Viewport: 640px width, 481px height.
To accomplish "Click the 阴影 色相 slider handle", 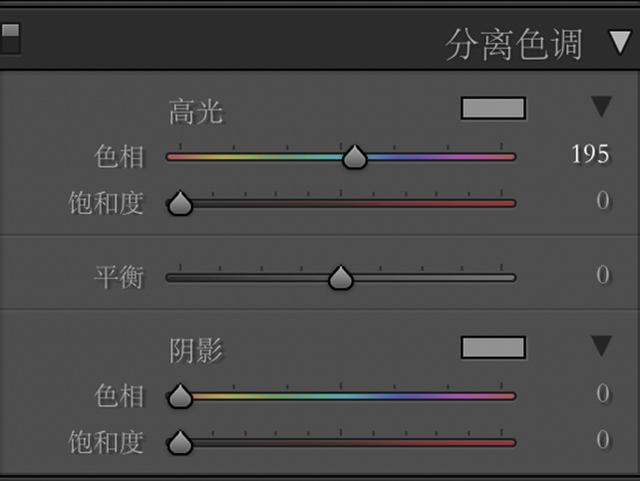I will (180, 396).
